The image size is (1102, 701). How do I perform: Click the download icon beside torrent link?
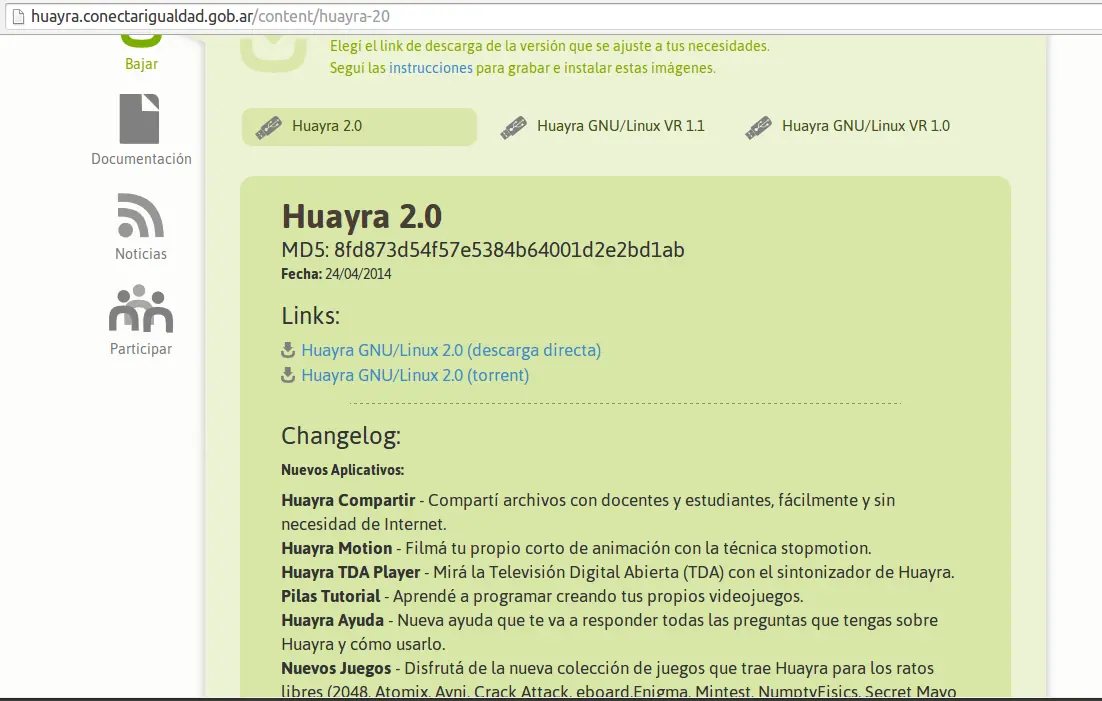pos(287,375)
